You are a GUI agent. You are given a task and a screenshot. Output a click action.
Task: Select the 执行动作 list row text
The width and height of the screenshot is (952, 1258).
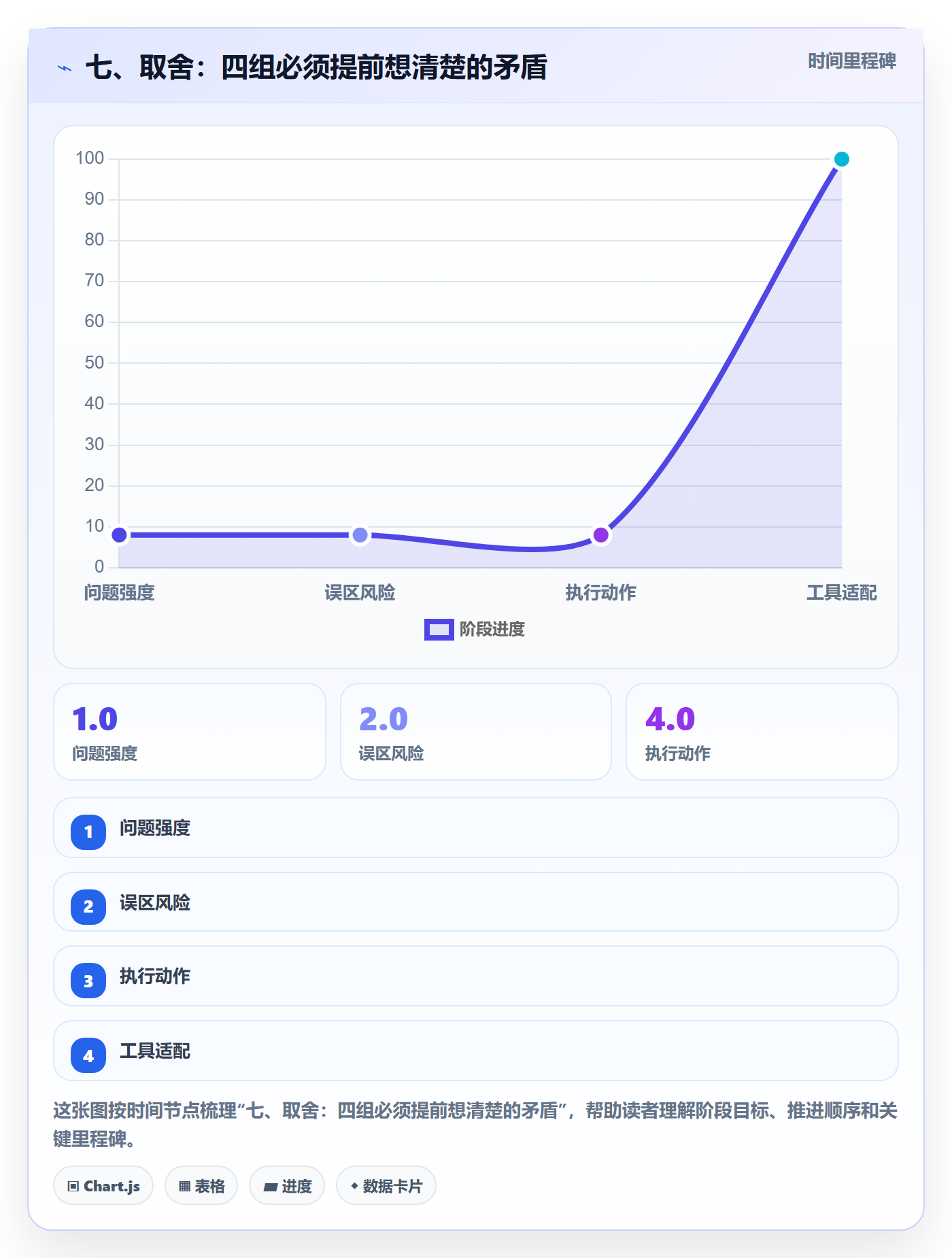155,976
